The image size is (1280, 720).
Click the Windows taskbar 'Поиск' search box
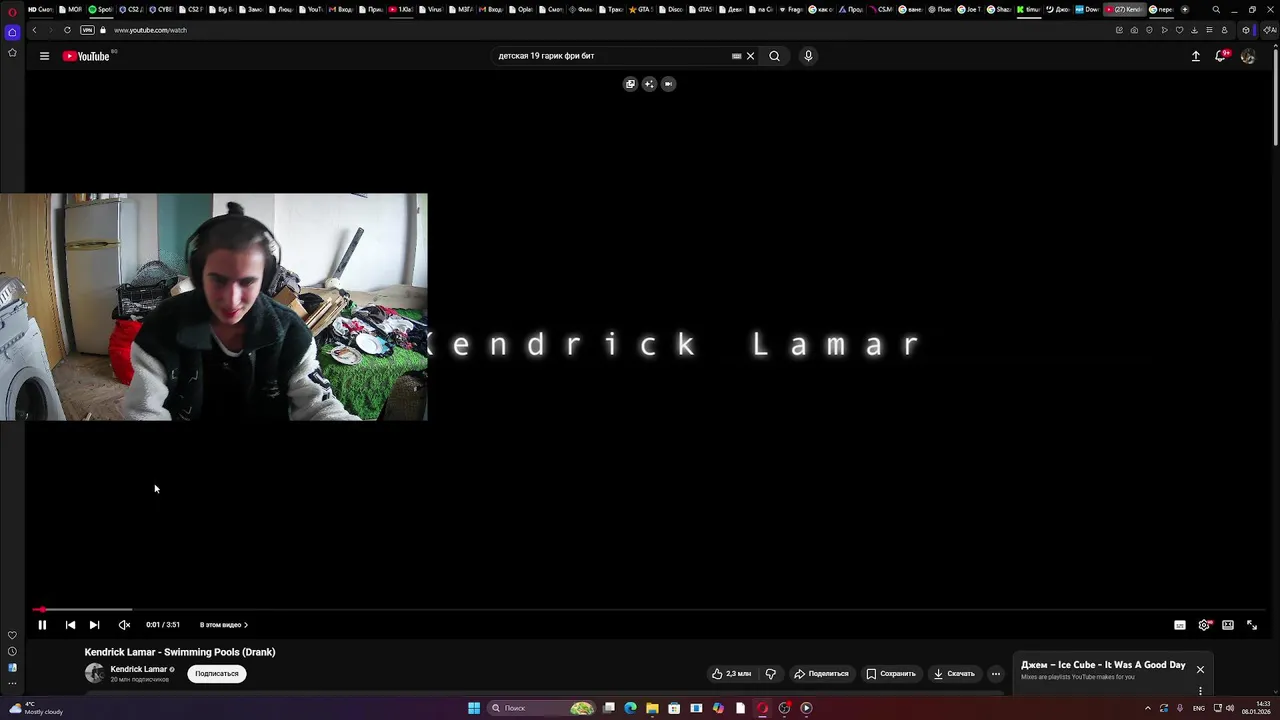(540, 708)
